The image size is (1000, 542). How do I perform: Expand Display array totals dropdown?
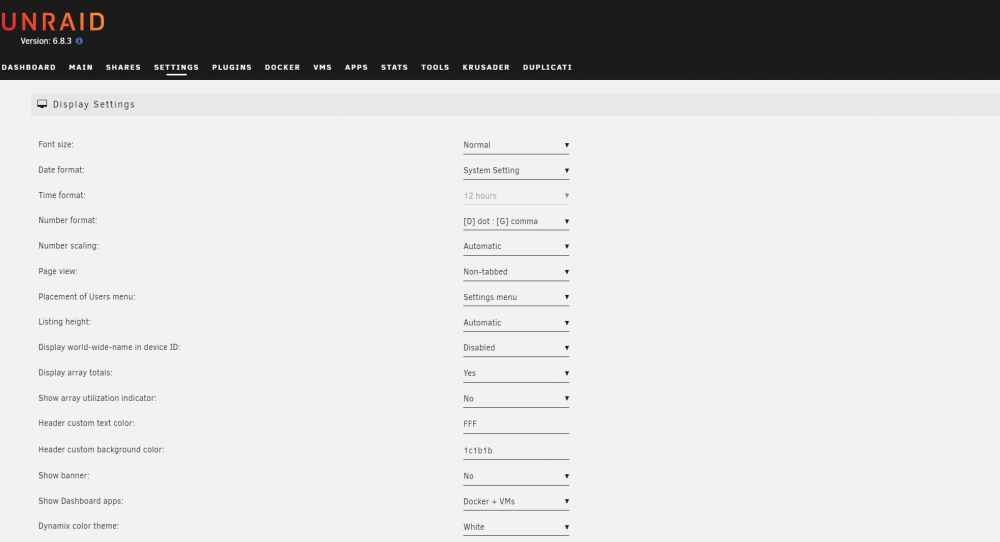tap(516, 373)
